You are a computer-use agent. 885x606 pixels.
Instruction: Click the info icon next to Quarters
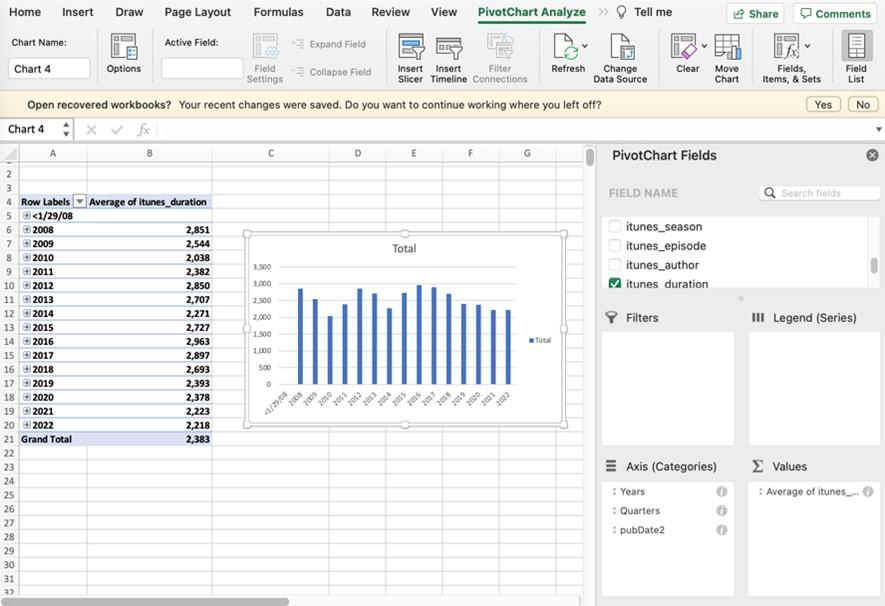tap(721, 511)
